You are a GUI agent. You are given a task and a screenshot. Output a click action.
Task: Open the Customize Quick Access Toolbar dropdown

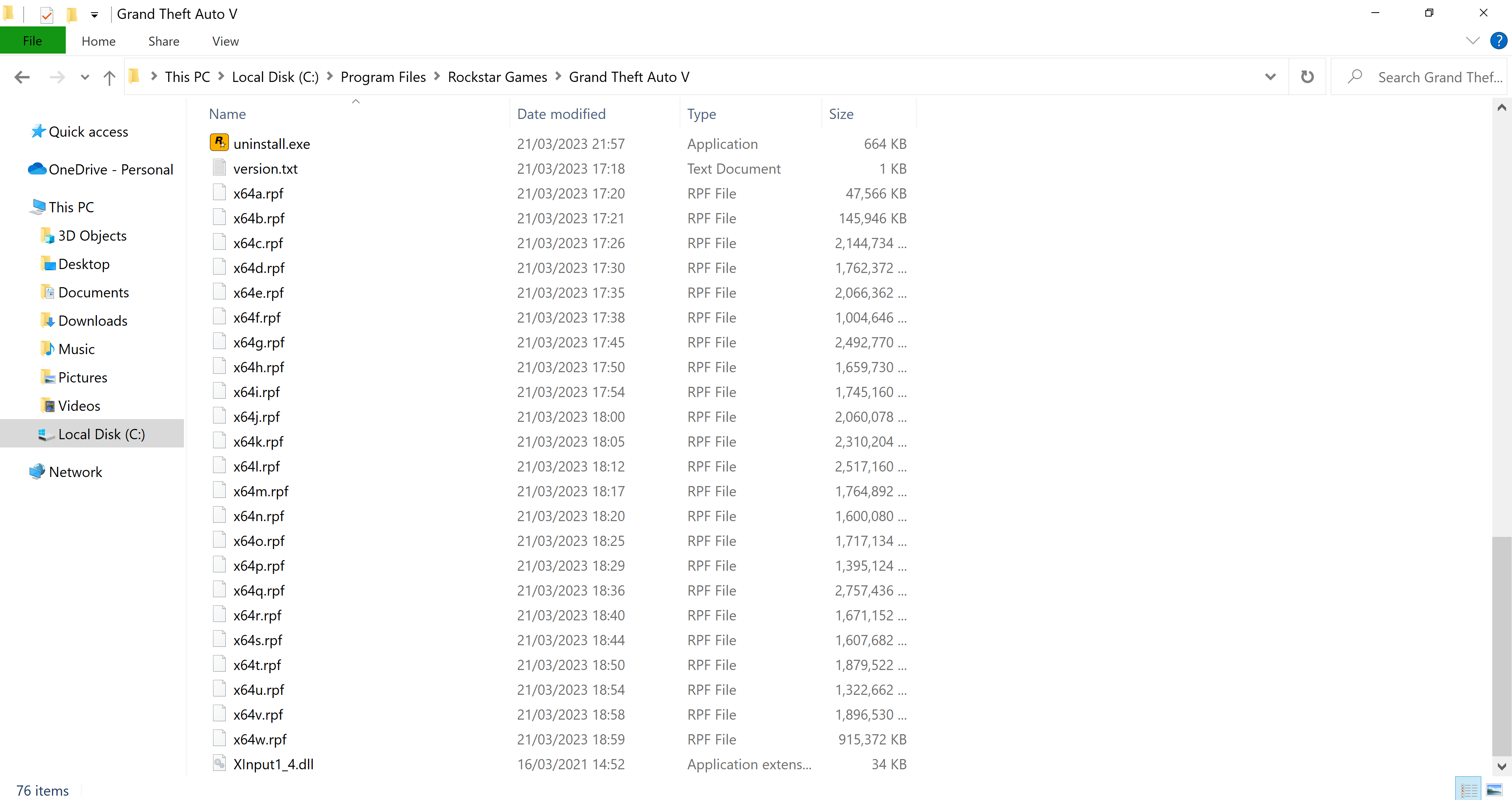tap(95, 14)
